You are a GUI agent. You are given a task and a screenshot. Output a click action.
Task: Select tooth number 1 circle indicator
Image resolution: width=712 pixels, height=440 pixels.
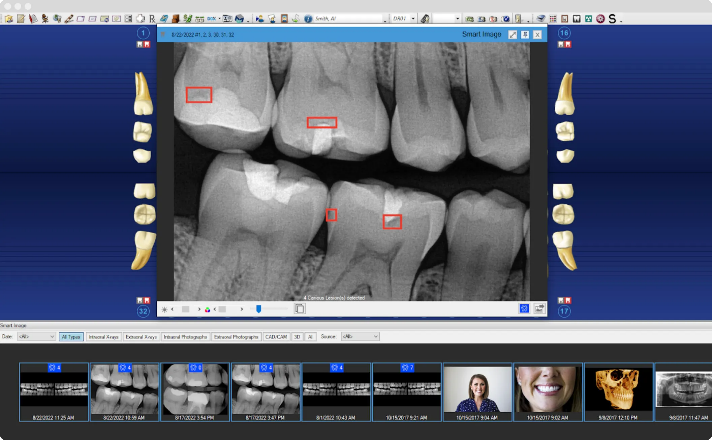tap(143, 34)
